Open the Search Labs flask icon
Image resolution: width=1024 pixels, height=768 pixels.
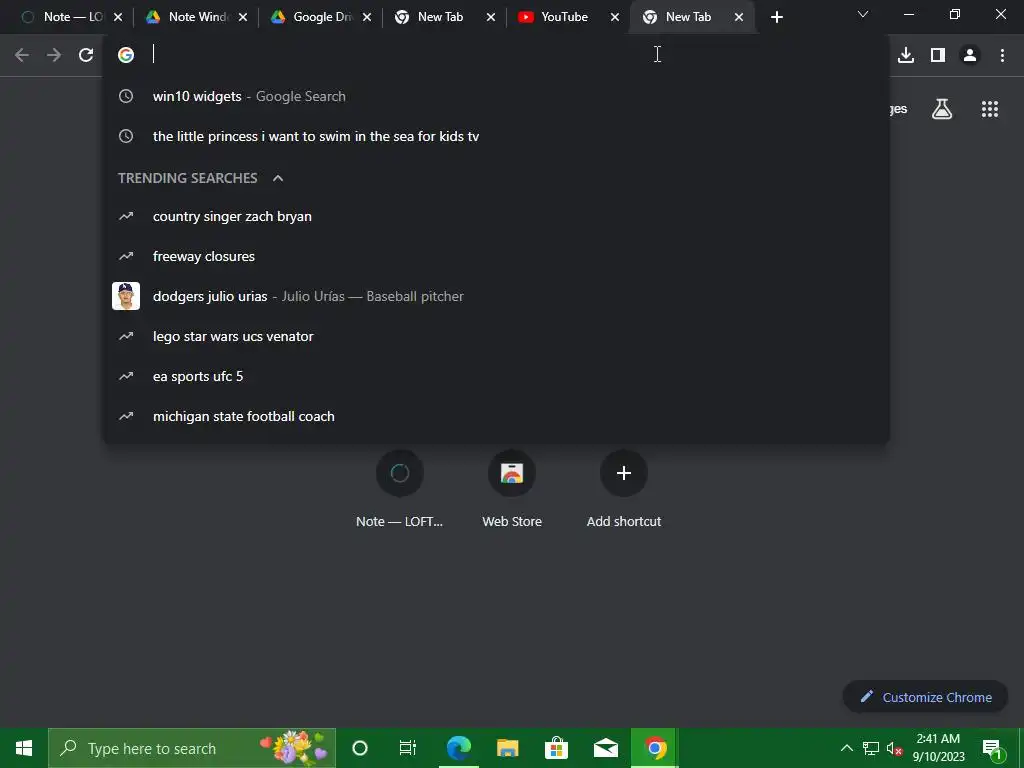942,109
